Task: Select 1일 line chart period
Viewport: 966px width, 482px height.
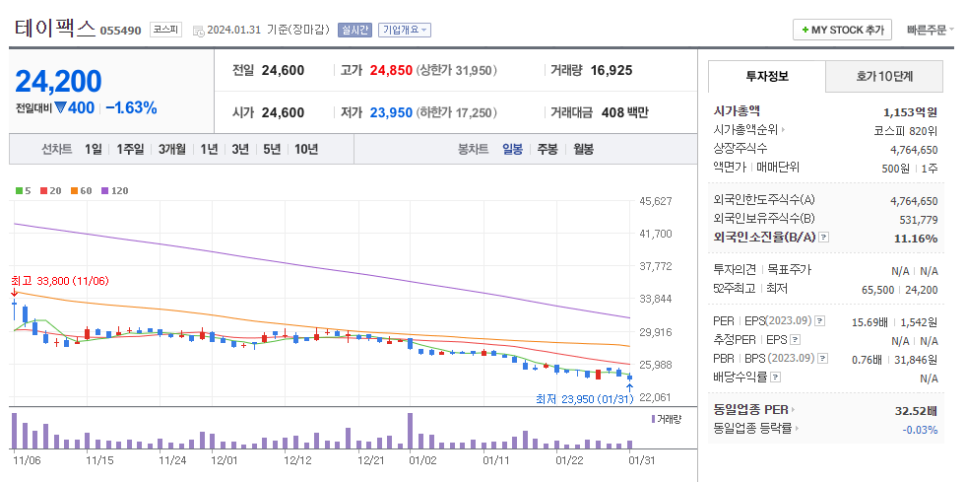Action: [x=93, y=149]
